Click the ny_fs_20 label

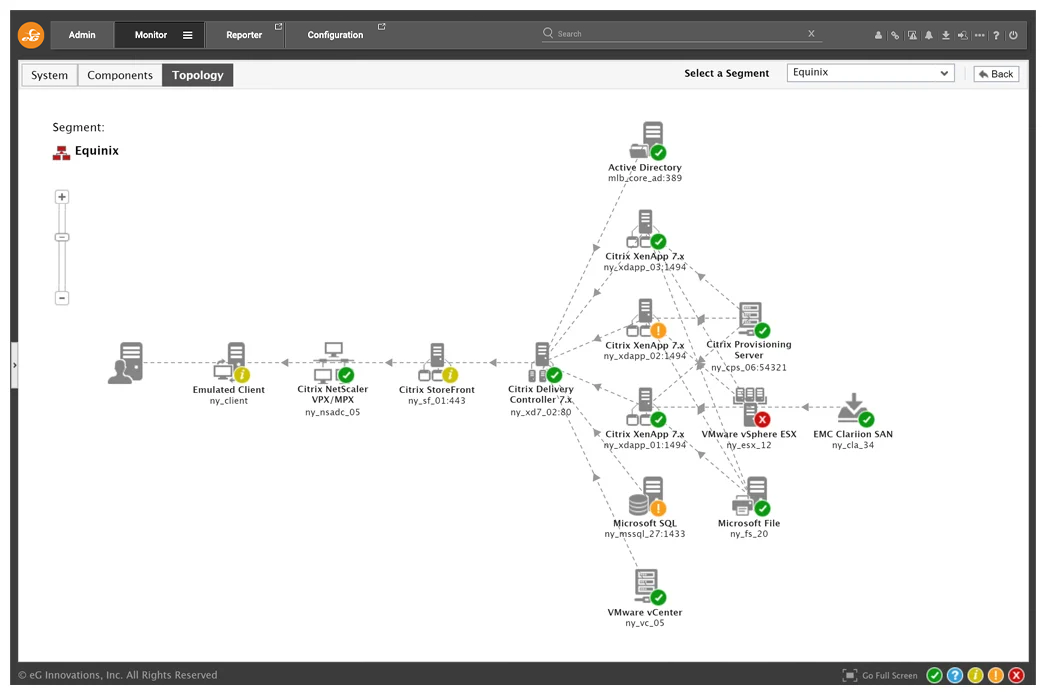[748, 534]
